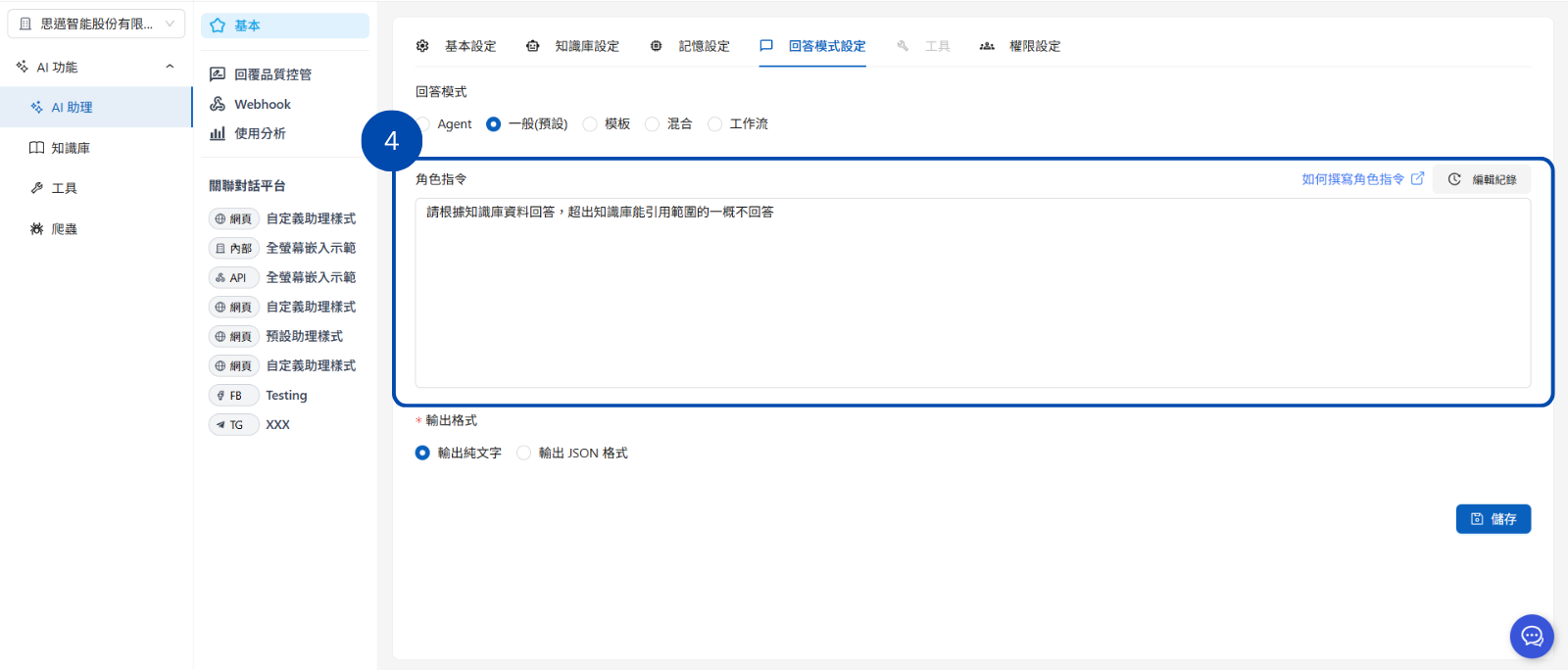This screenshot has width=1568, height=670.
Task: Click inside the 角色指令 text area
Action: tap(972, 293)
